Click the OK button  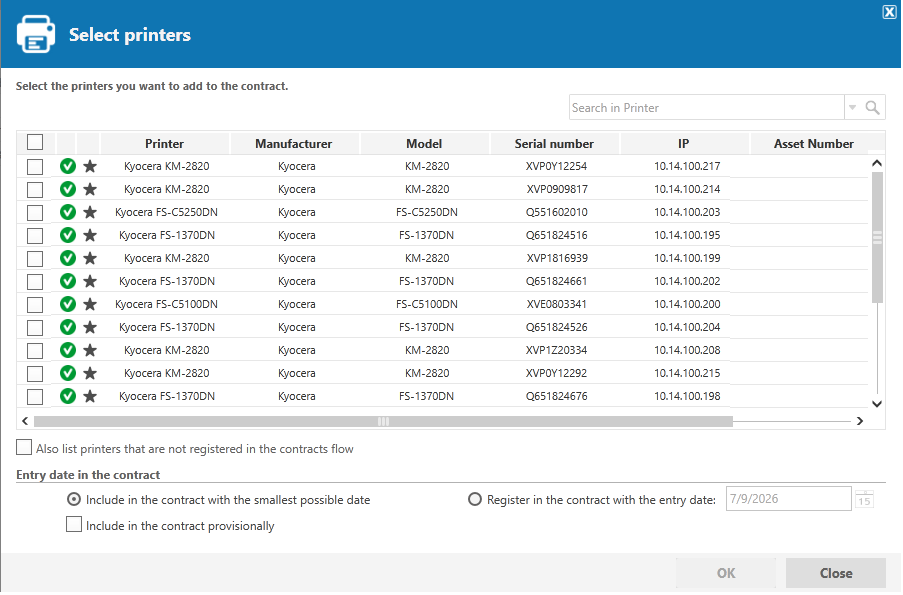[726, 574]
